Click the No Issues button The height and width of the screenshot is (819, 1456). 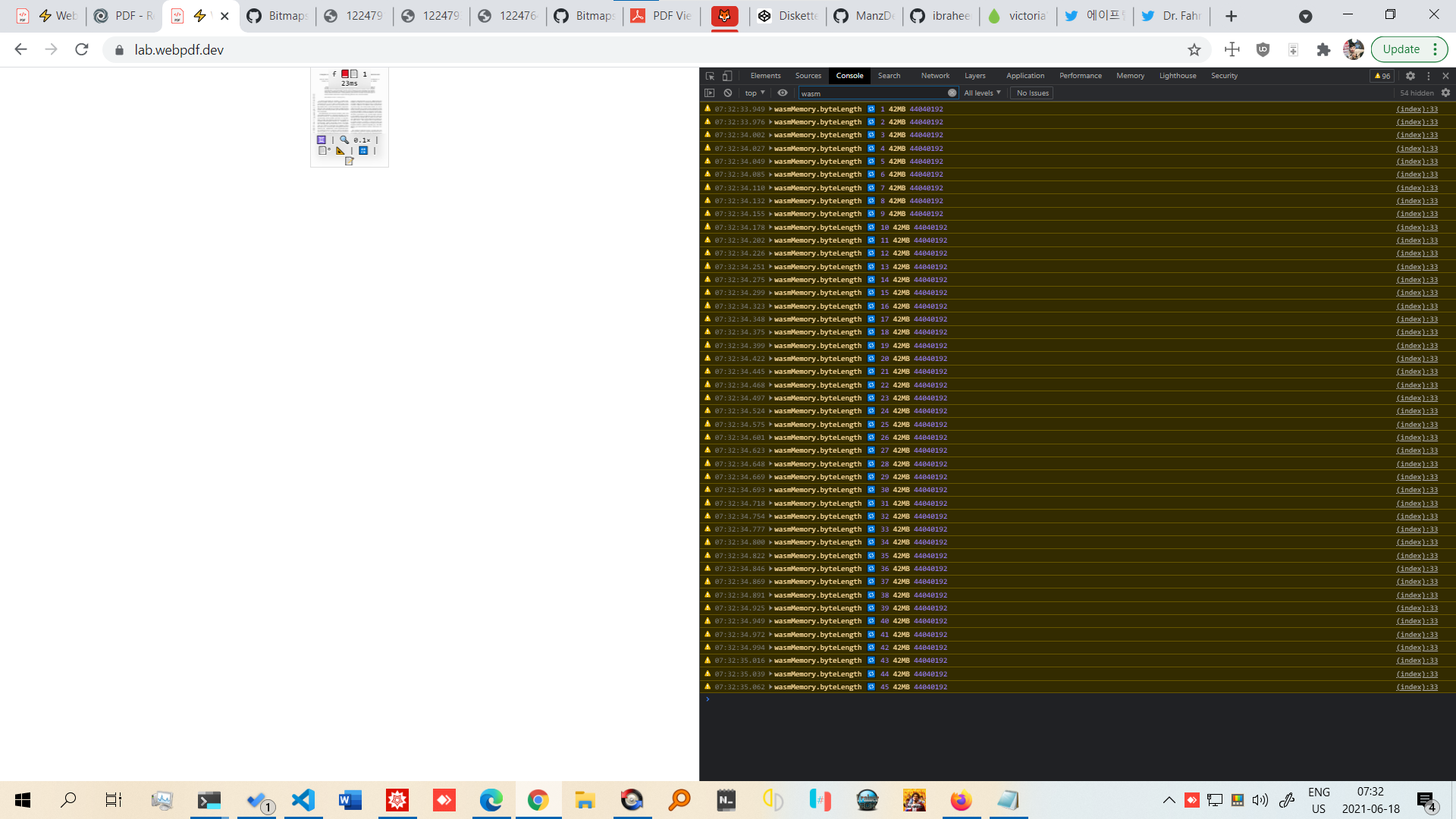[x=1032, y=93]
